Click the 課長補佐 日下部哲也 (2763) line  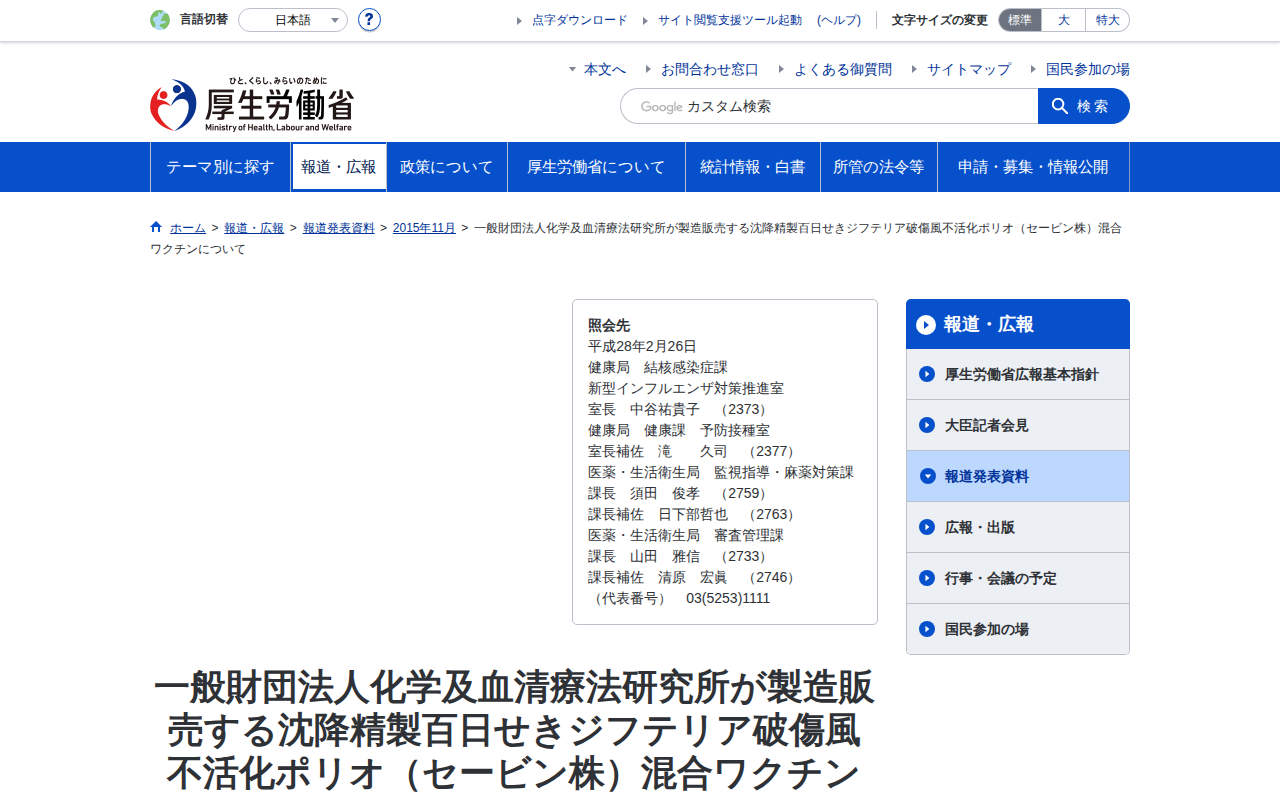point(693,514)
